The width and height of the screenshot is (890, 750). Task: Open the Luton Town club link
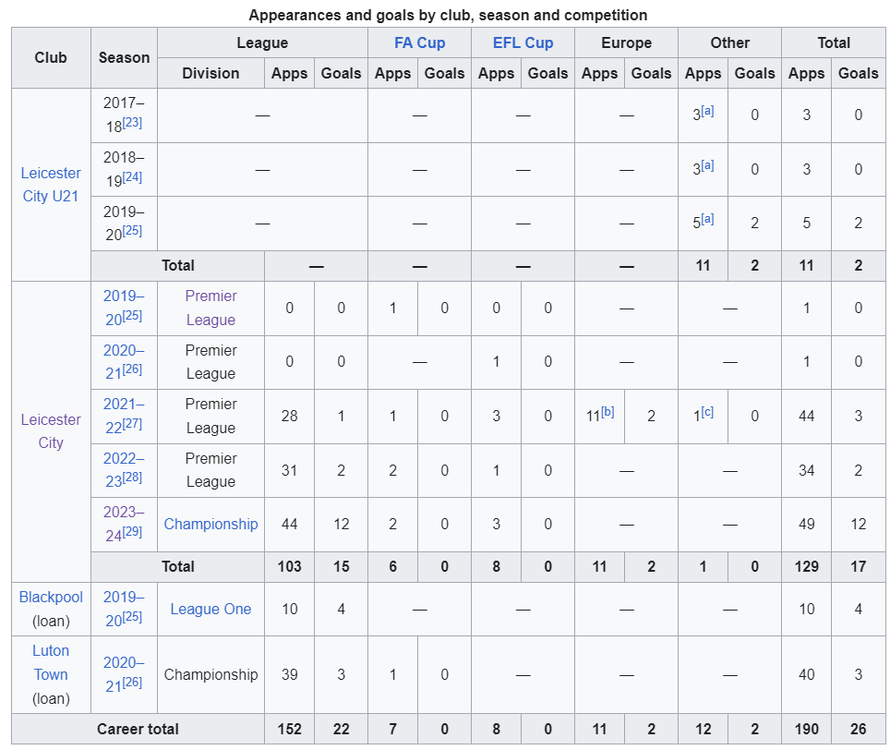51,662
